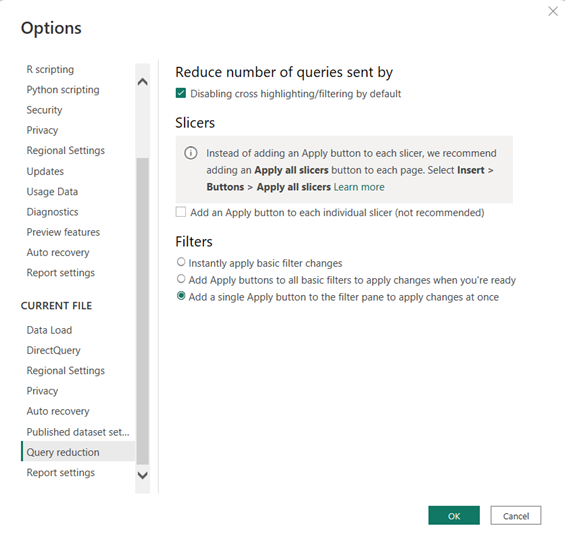Close the Options dialog with the X

[553, 12]
